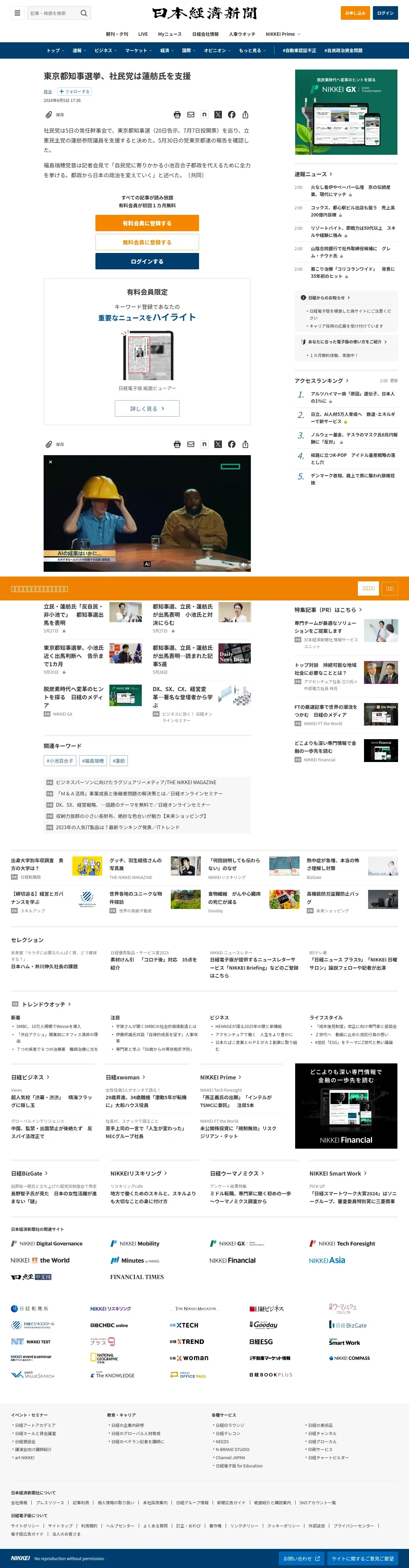Open the トレンドウオッチ section heading
This screenshot has width=409, height=1568.
click(x=46, y=1004)
